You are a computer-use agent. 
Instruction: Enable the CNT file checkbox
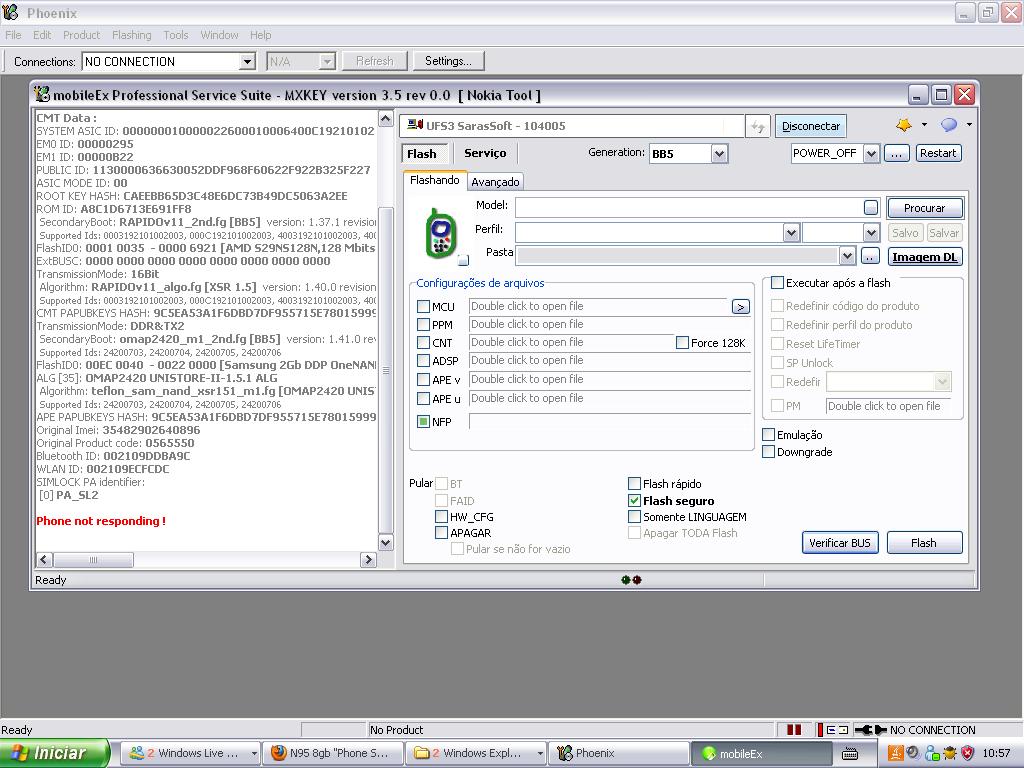[x=423, y=343]
